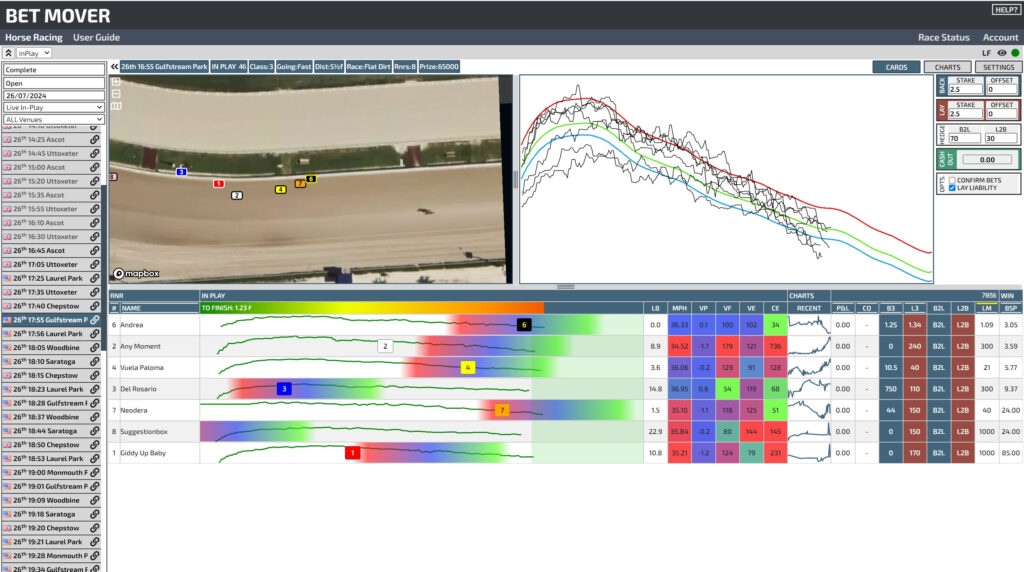Click link icon for 19:18 Saratoga

[x=95, y=514]
